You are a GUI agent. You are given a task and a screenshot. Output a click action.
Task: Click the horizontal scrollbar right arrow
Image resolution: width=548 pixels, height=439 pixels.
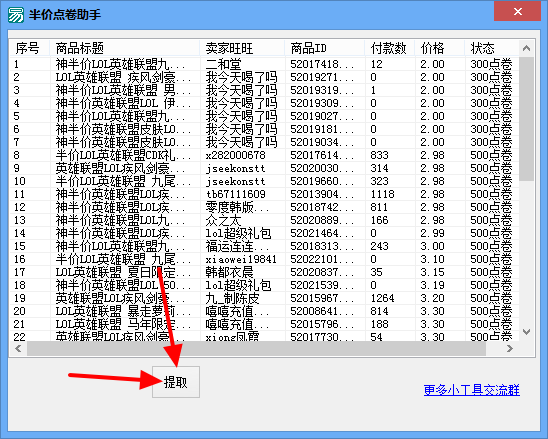(510, 348)
